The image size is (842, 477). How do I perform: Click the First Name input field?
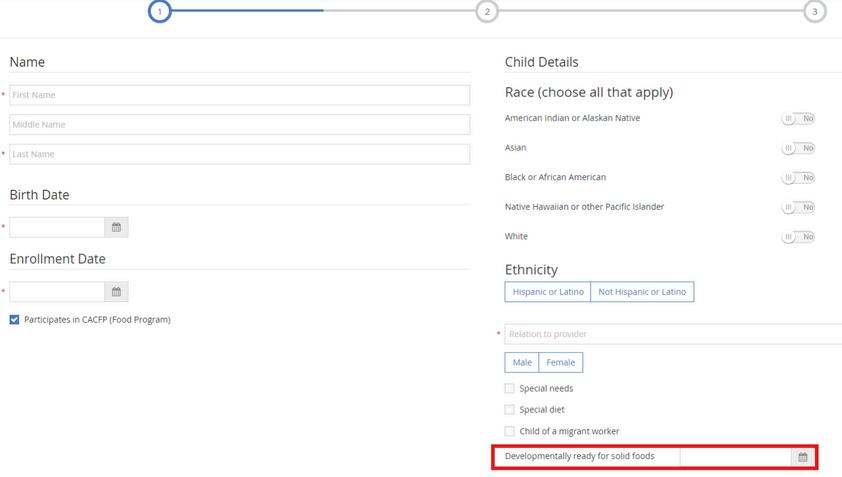click(239, 95)
